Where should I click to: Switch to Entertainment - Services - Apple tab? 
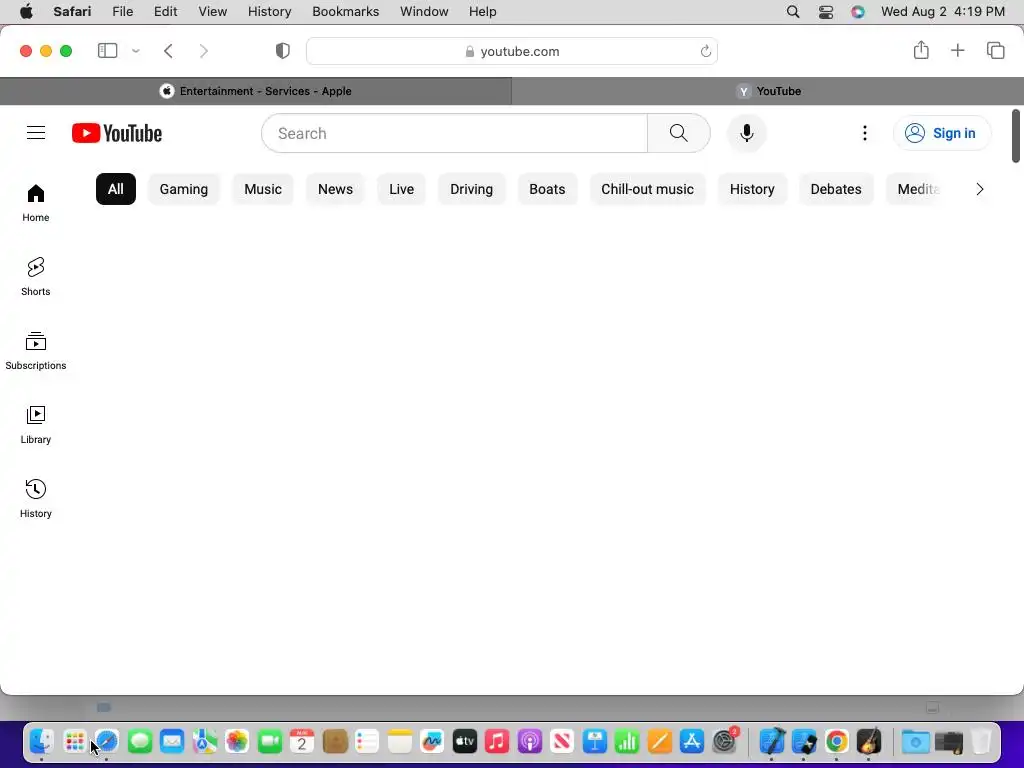point(256,91)
